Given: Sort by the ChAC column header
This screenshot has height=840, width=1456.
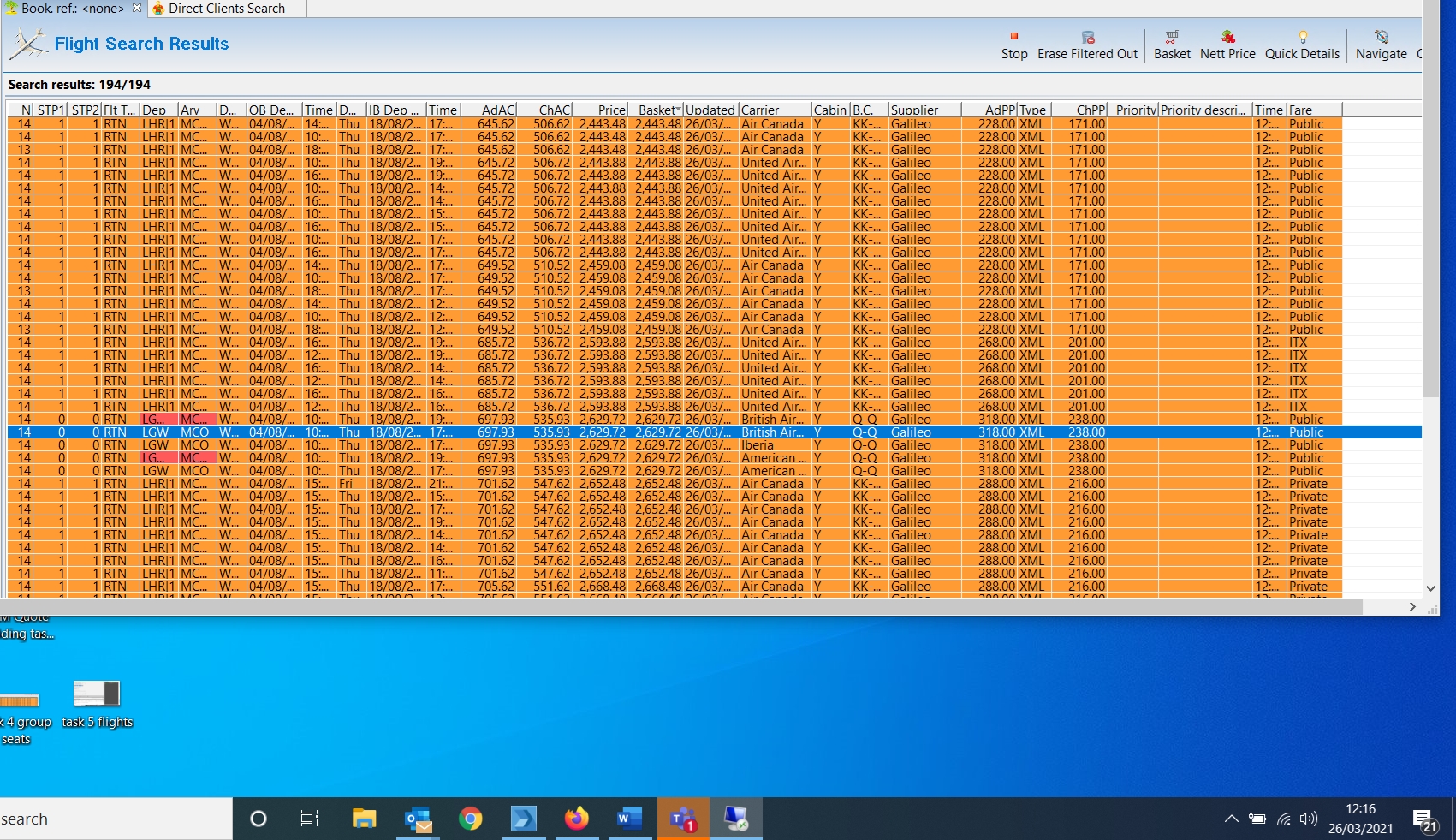Looking at the screenshot, I should (x=545, y=110).
